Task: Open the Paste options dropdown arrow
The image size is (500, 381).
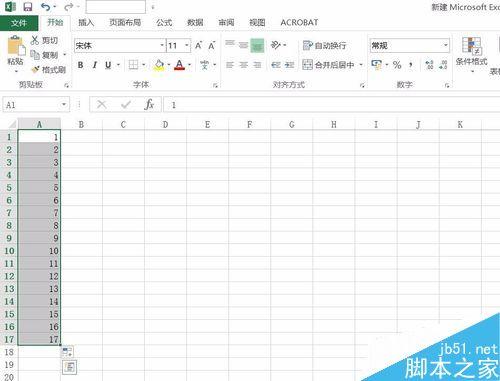Action: (16, 71)
